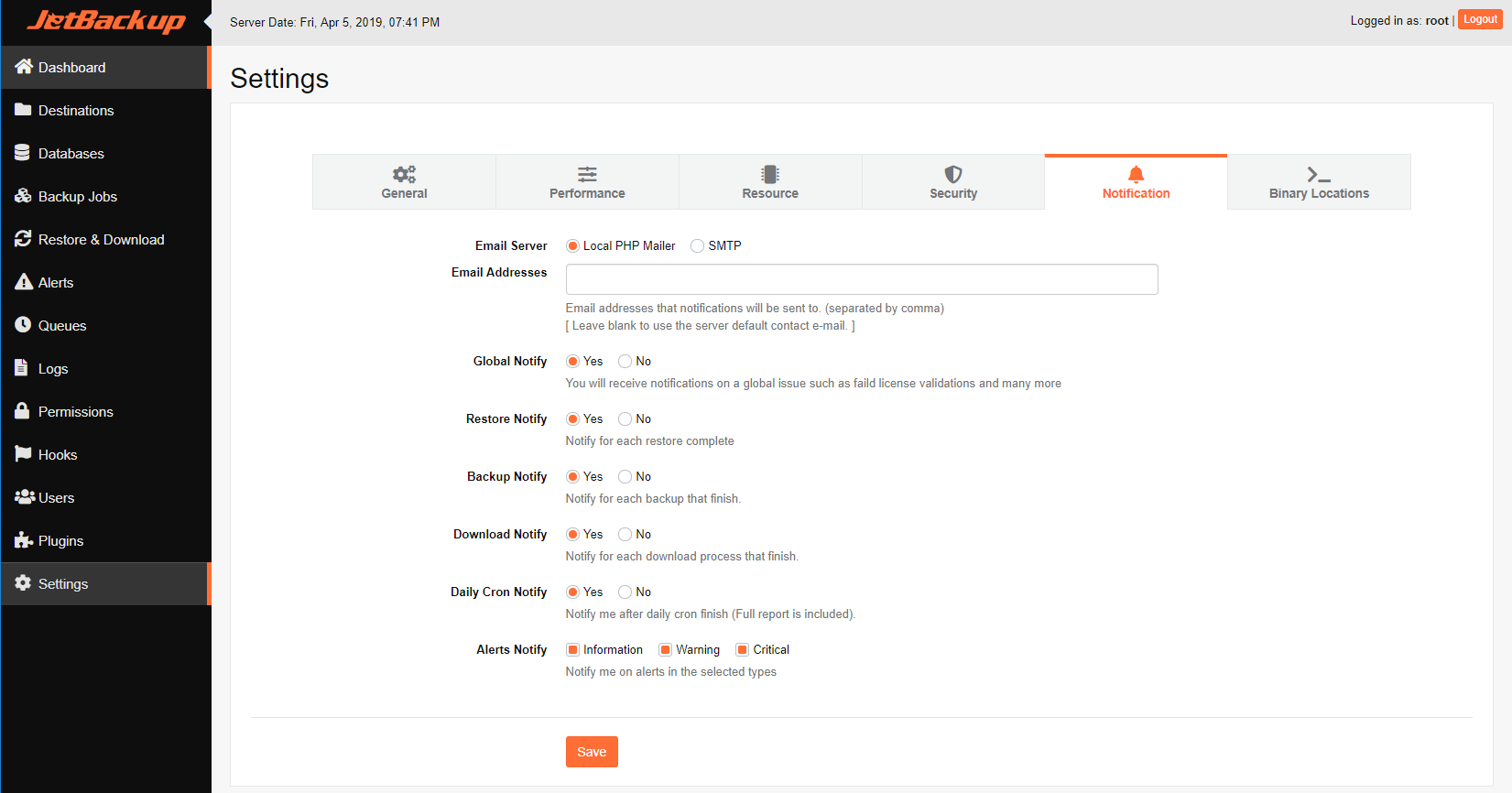Open Destinations from the sidebar
Image resolution: width=1512 pixels, height=793 pixels.
pyautogui.click(x=105, y=110)
